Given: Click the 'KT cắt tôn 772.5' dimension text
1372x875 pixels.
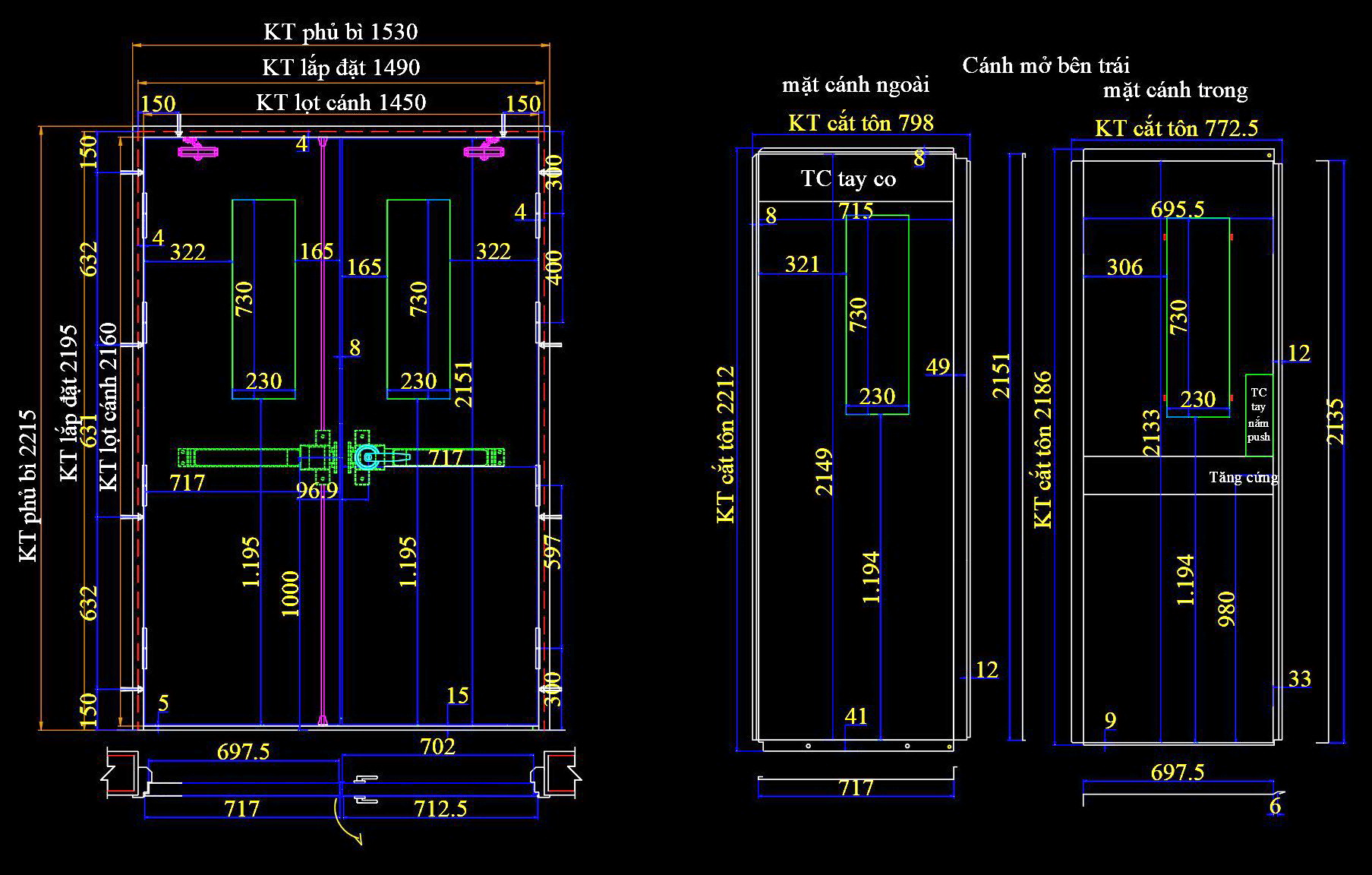Looking at the screenshot, I should click(1175, 128).
